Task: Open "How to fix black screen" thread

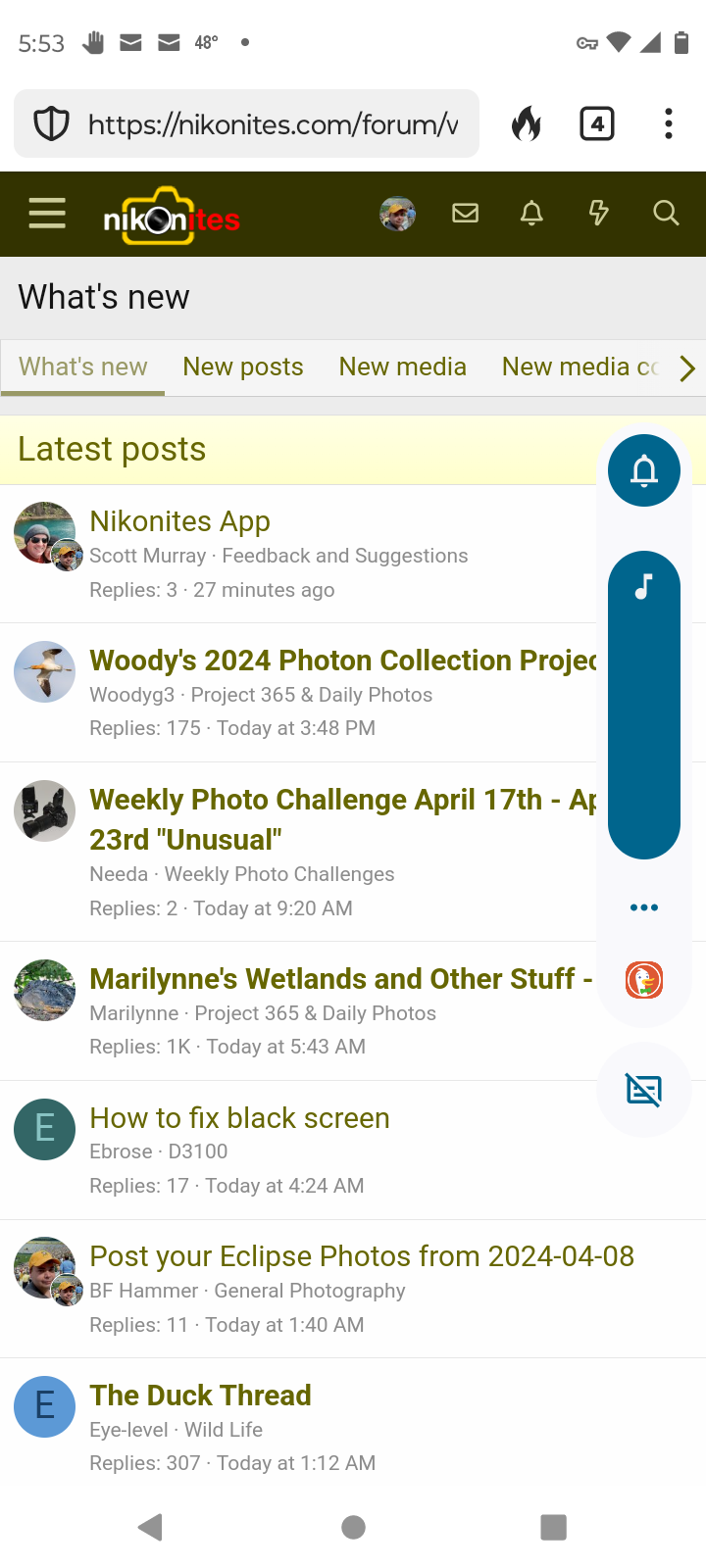Action: (x=239, y=1118)
